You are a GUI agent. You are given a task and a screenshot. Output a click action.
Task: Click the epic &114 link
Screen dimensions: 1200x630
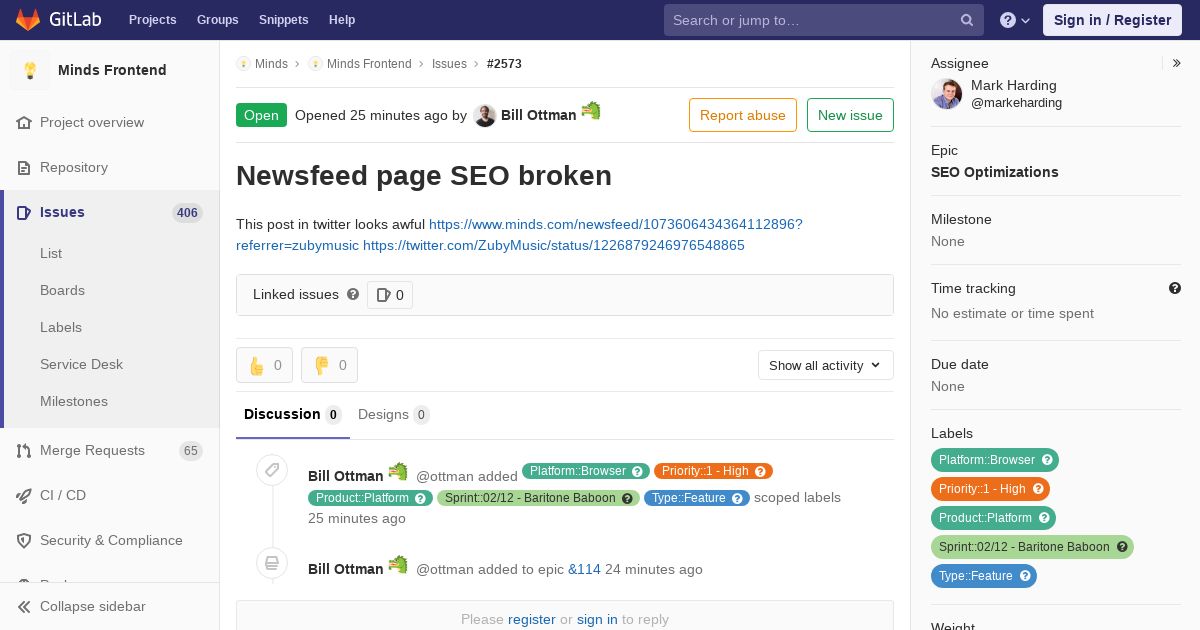click(584, 569)
